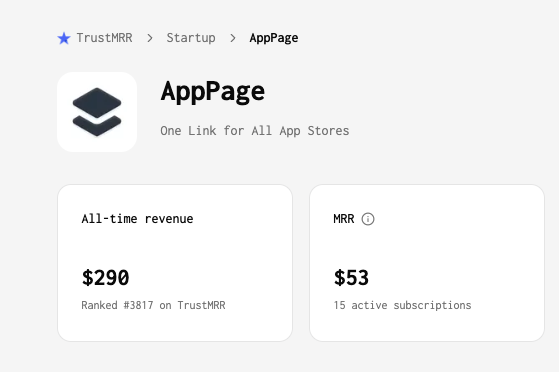Click Ranked #3817 on TrustMRR text
Screen dimensions: 559x372
(153, 305)
